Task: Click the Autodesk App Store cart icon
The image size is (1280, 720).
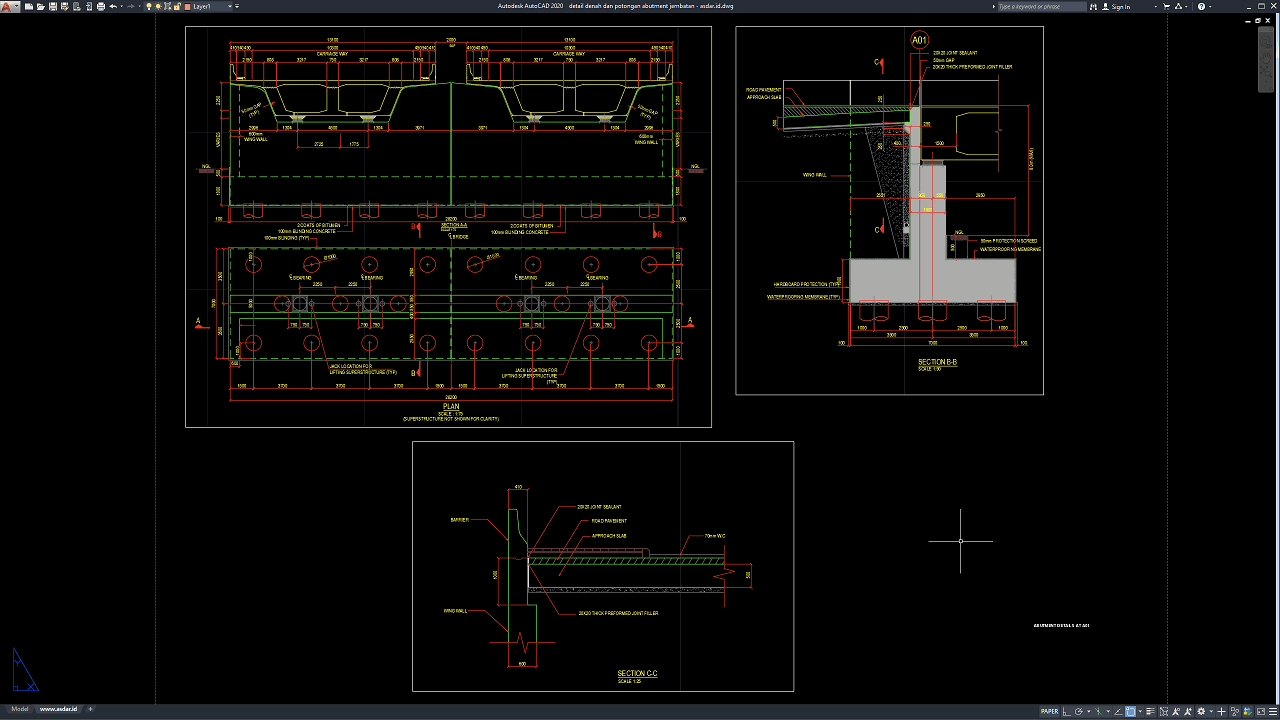Action: point(1166,6)
